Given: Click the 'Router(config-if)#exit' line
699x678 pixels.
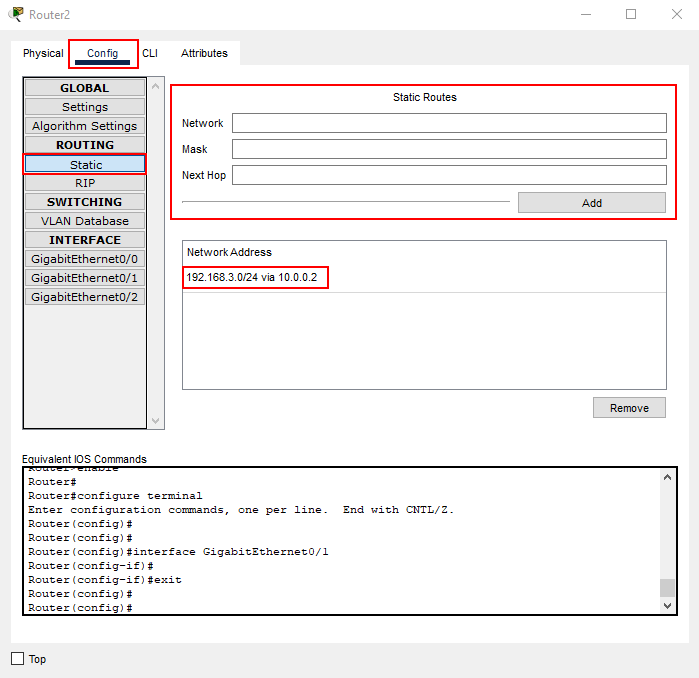Looking at the screenshot, I should pos(105,580).
